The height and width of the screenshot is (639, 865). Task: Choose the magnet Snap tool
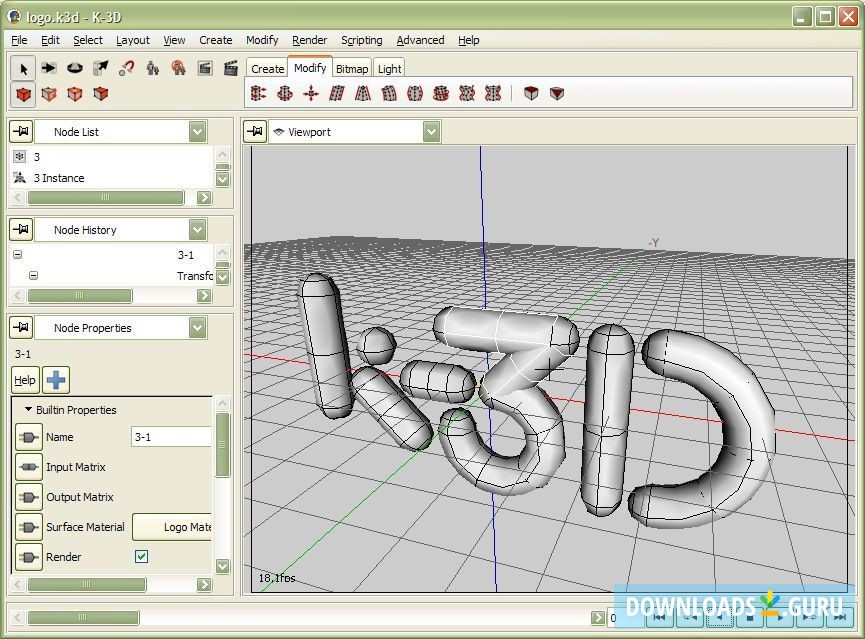tap(126, 68)
